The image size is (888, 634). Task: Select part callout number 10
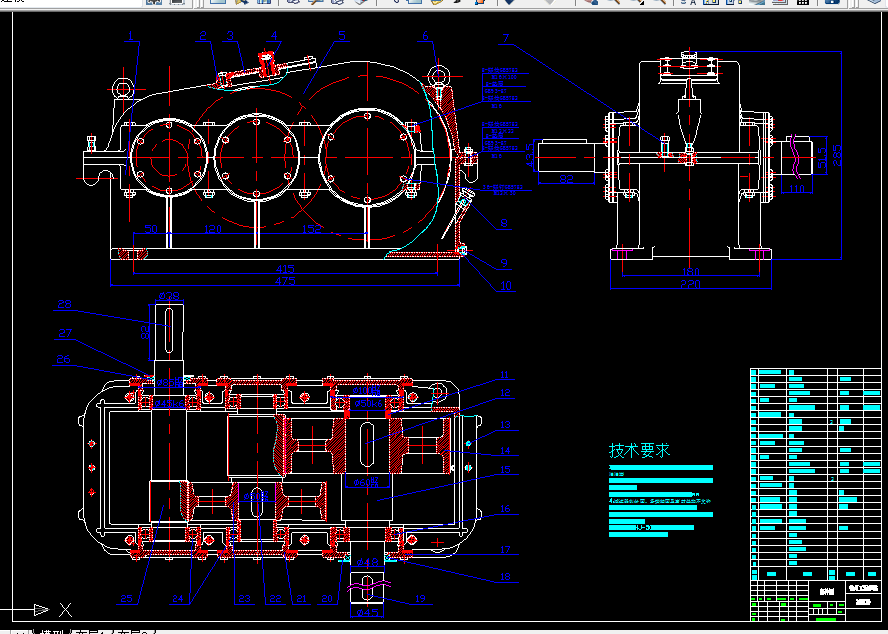click(506, 286)
